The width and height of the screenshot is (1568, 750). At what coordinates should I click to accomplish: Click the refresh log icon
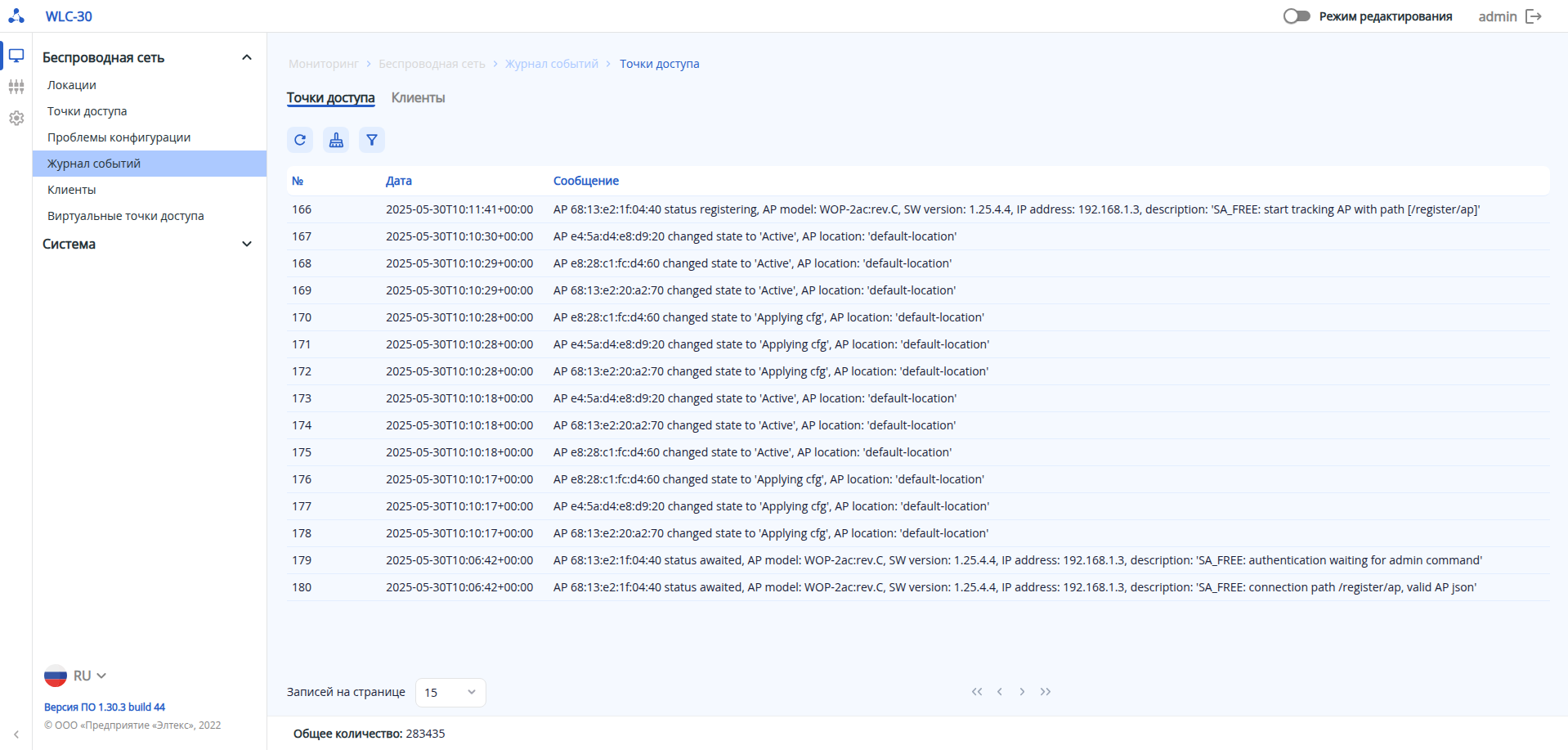300,140
